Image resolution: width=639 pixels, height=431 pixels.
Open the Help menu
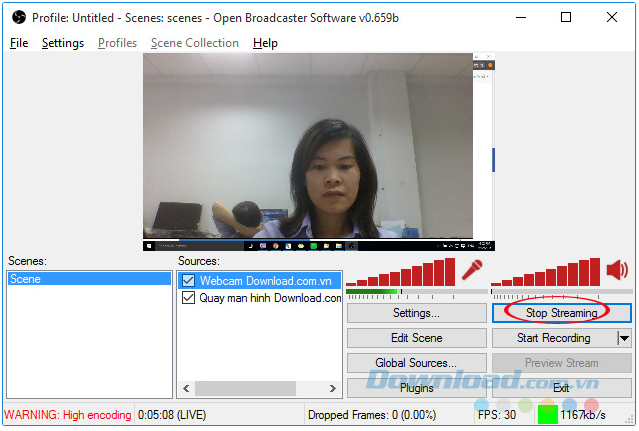pyautogui.click(x=265, y=43)
